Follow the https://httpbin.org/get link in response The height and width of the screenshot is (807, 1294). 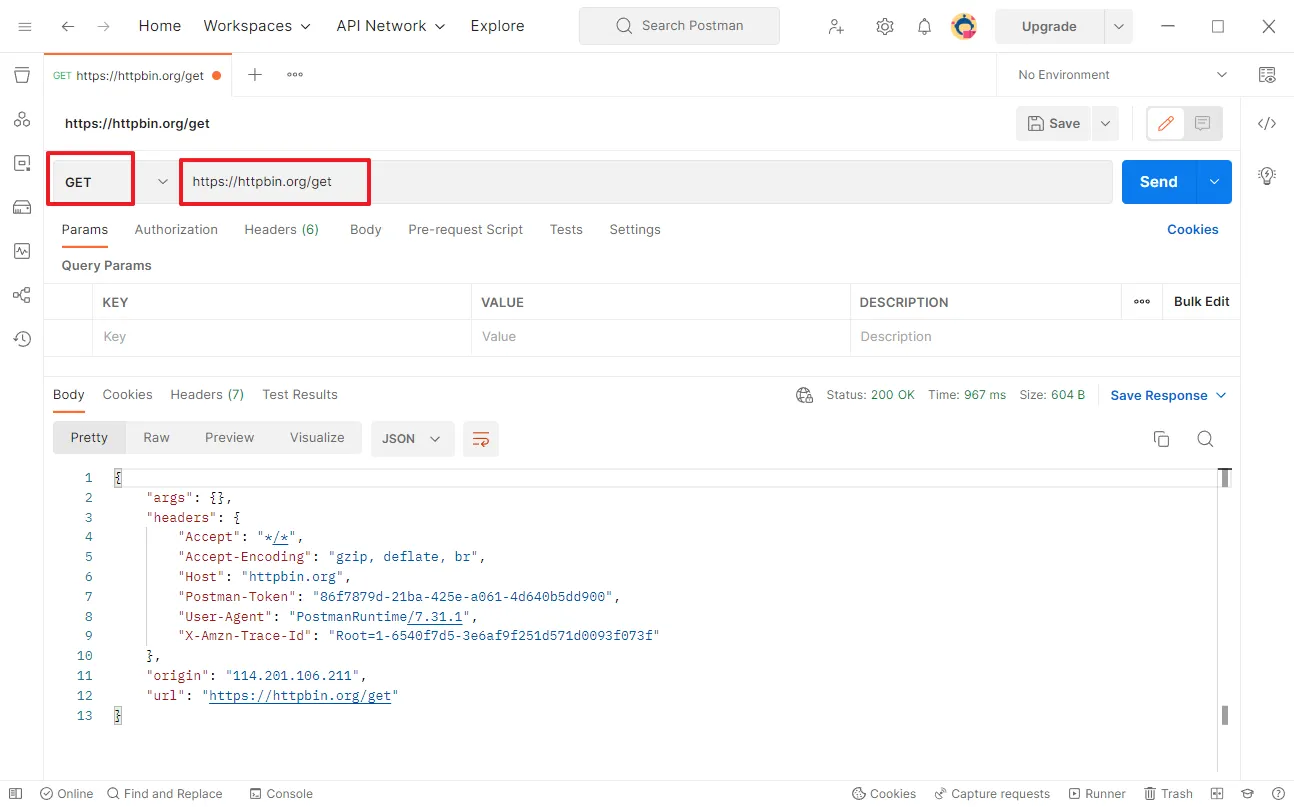[299, 696]
